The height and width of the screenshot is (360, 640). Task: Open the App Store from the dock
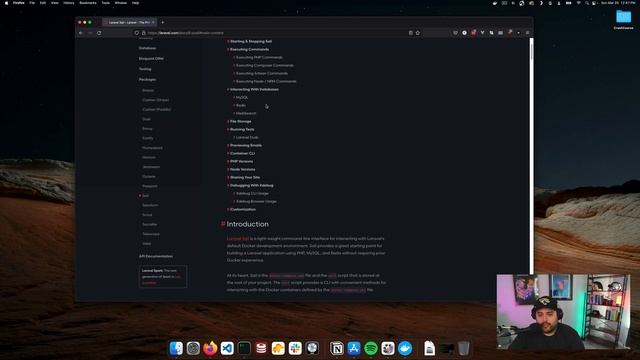354,348
